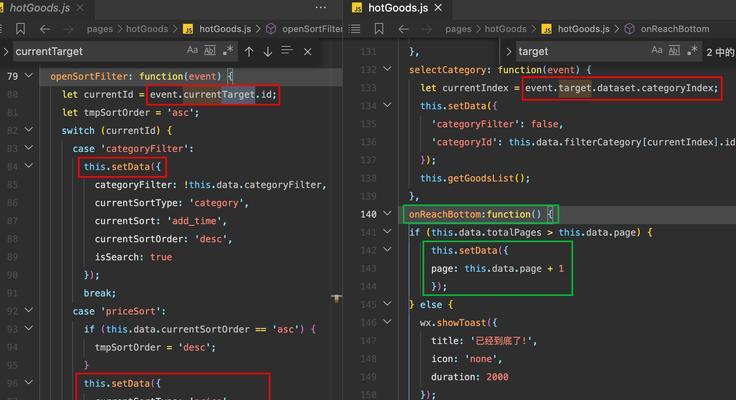The width and height of the screenshot is (736, 400).
Task: Toggle match case in target search
Action: [x=657, y=50]
